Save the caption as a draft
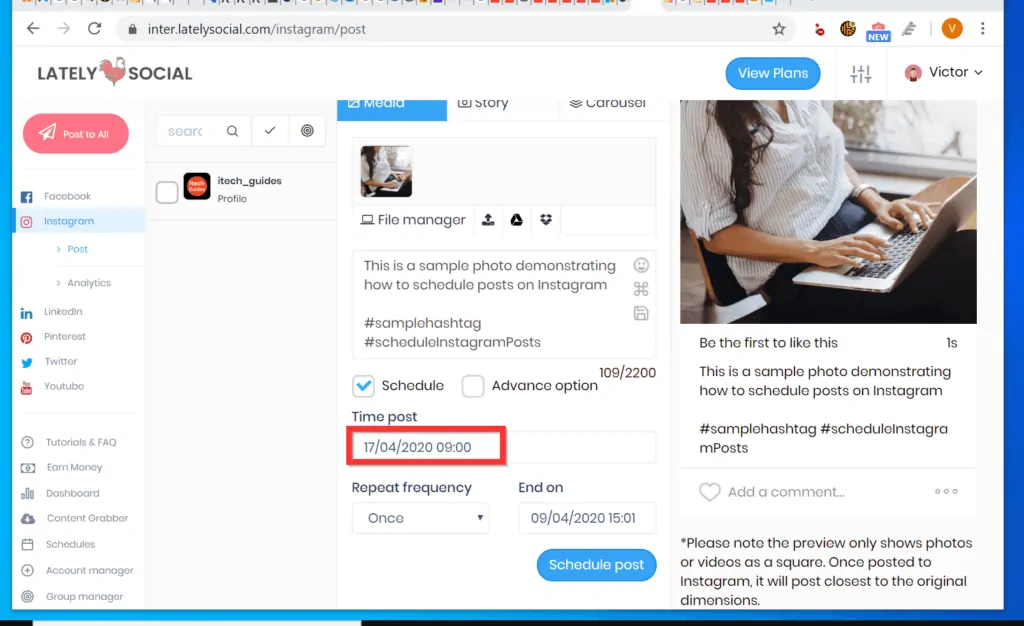Screen dimensions: 1024x626 click(x=641, y=312)
